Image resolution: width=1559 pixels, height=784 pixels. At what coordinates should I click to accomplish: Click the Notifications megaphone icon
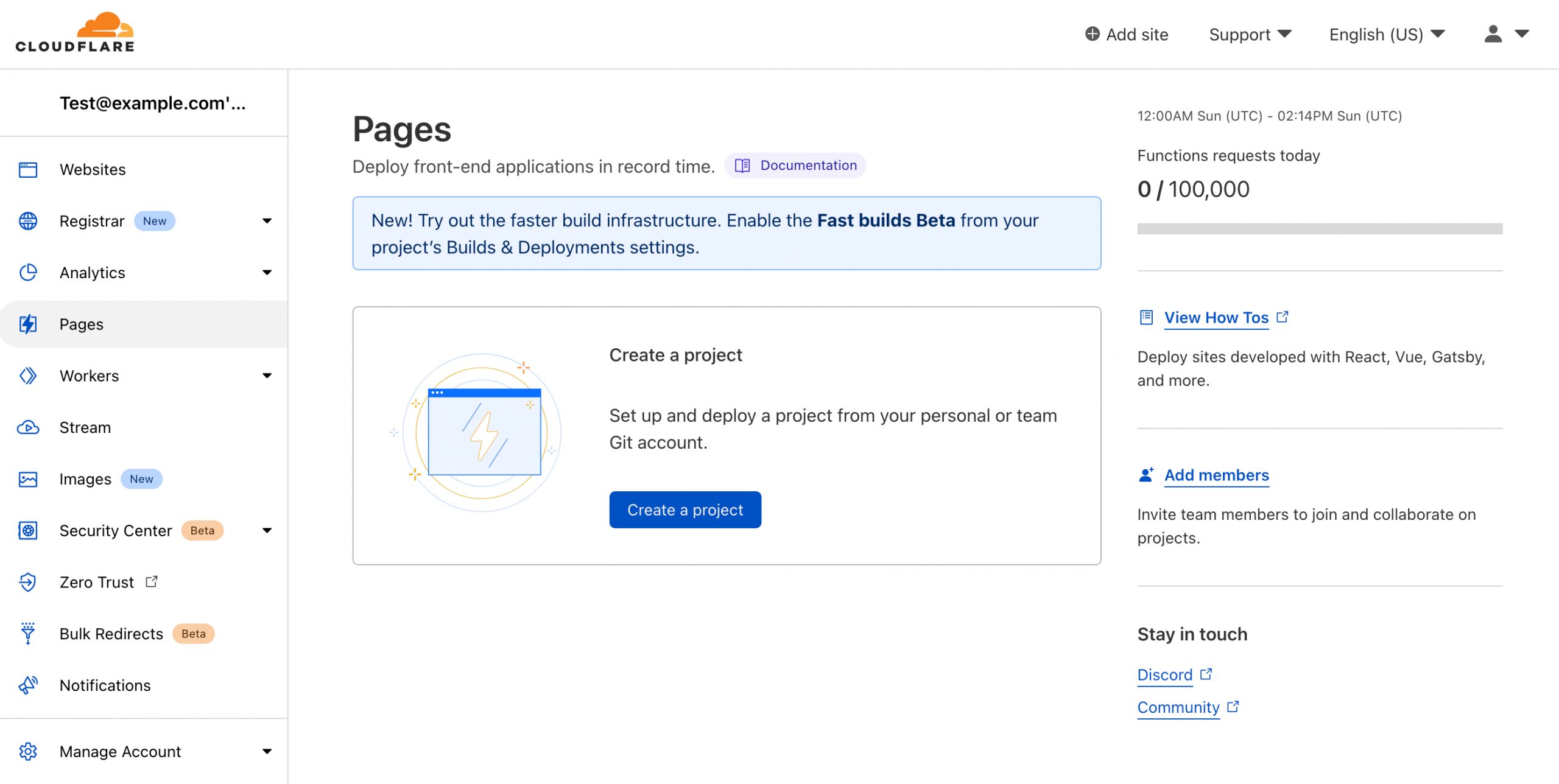coord(28,685)
